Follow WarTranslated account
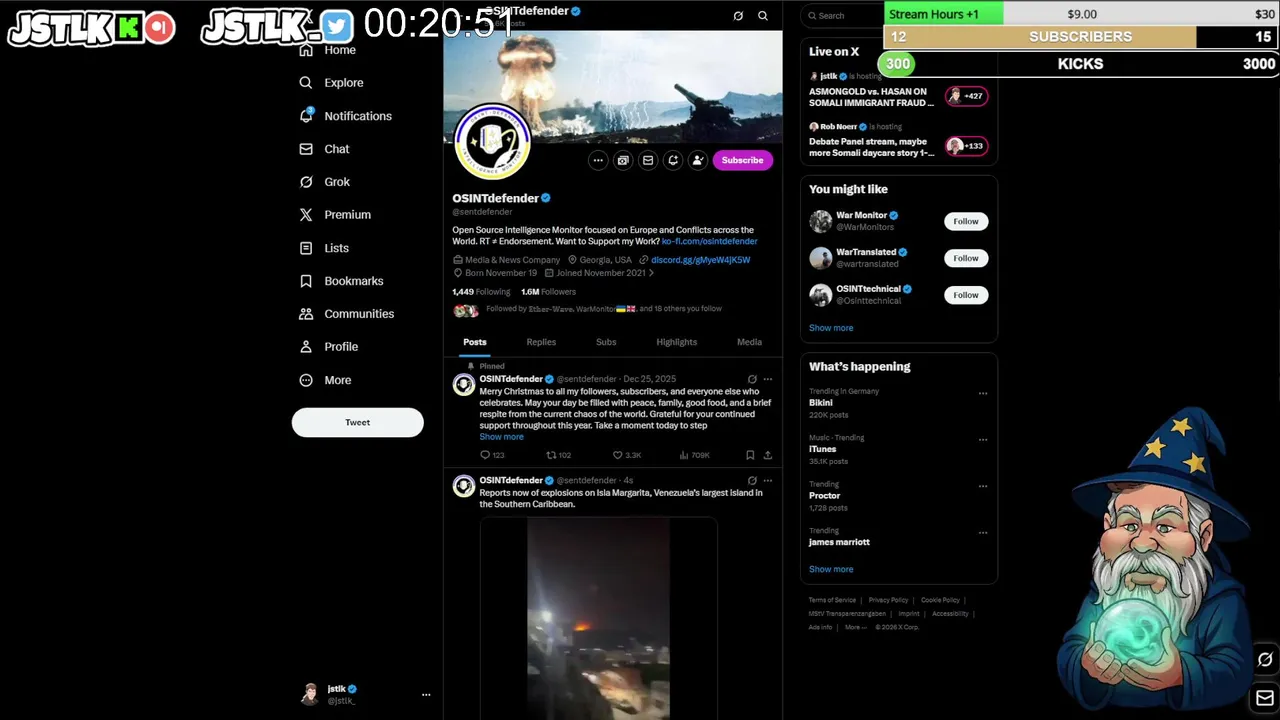 coord(966,258)
